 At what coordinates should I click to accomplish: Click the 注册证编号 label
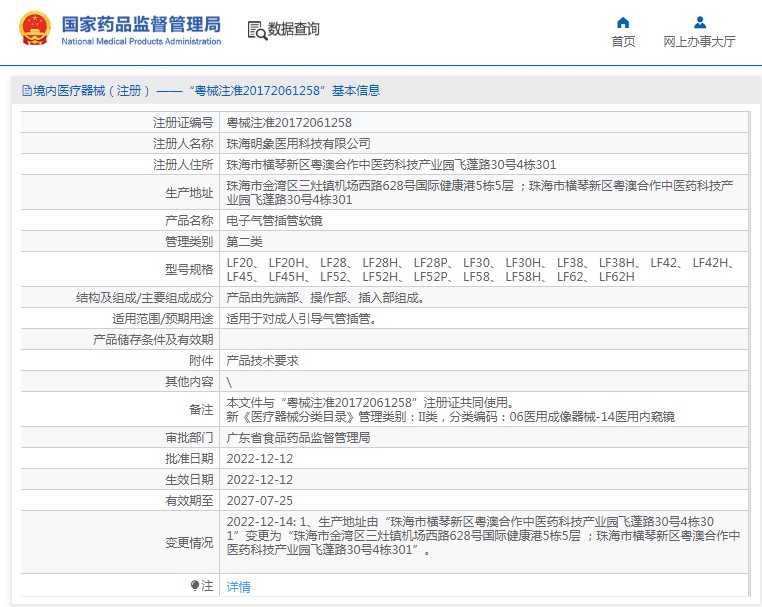pos(183,122)
